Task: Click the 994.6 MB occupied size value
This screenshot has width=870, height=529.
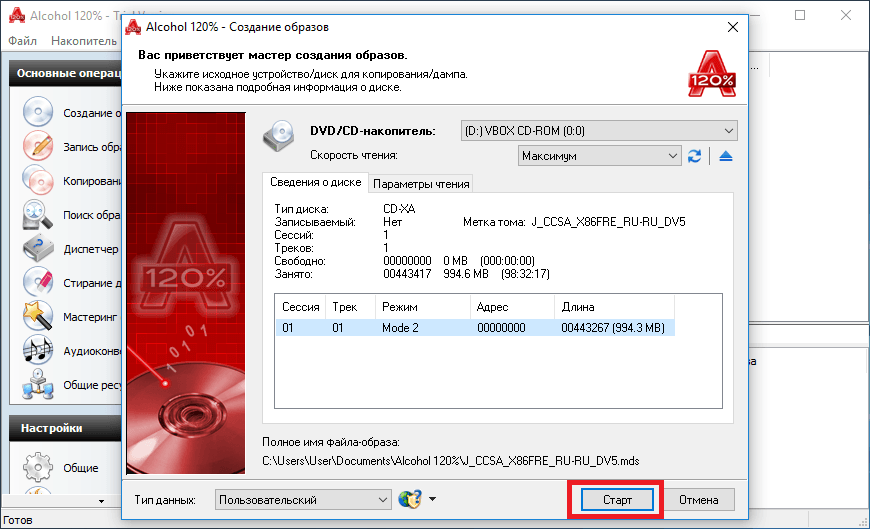Action: point(466,274)
